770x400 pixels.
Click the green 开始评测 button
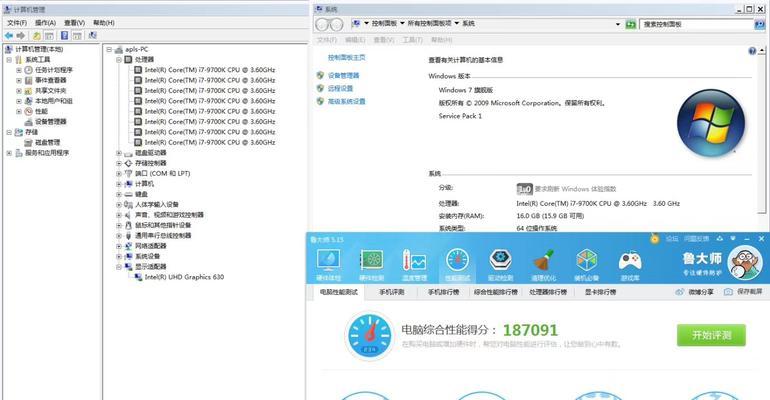point(711,335)
